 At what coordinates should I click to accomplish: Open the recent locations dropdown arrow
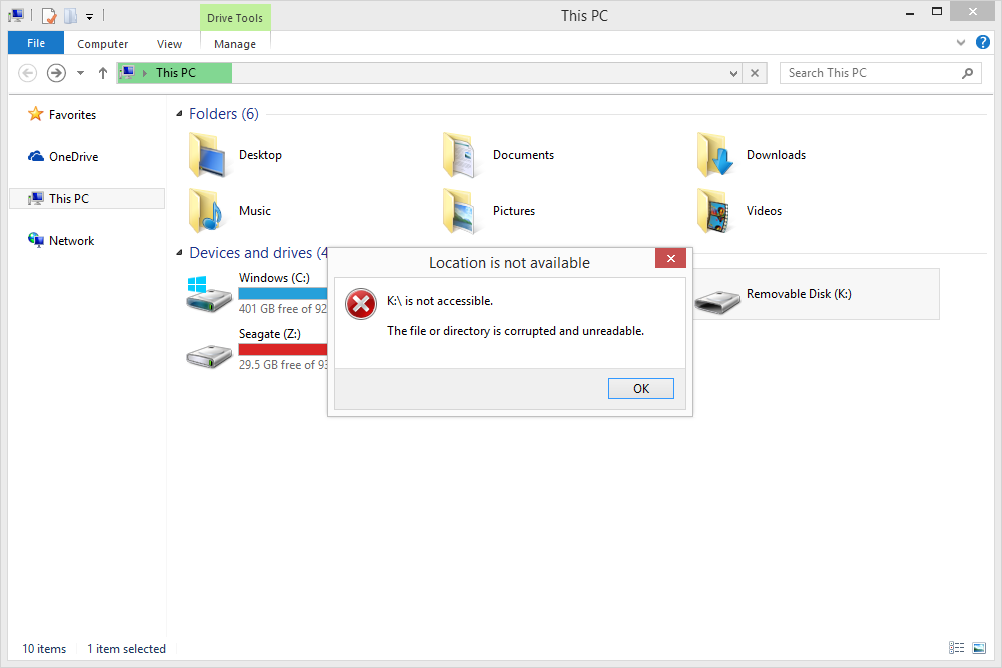(81, 73)
